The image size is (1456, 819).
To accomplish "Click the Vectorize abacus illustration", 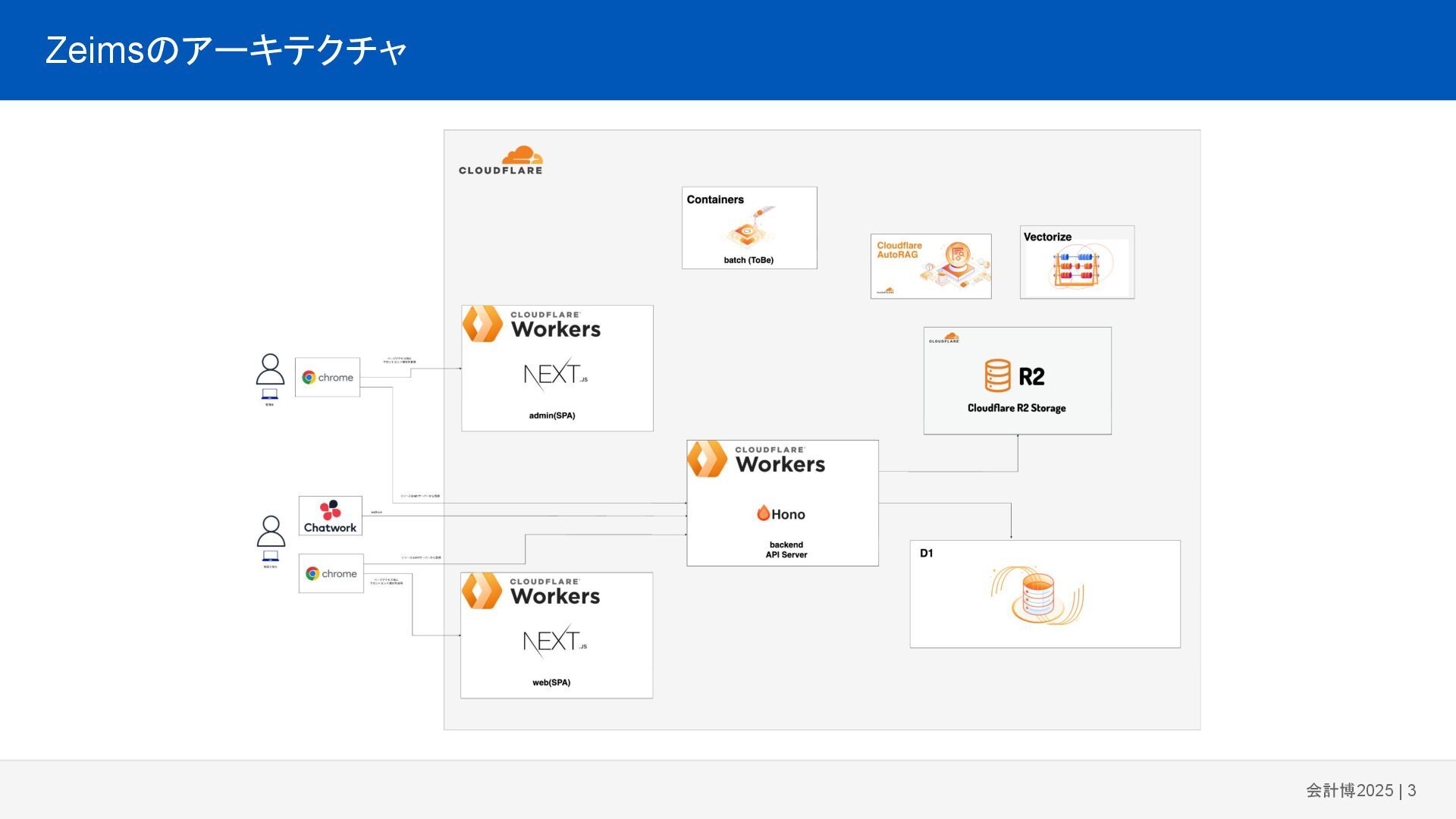I will [x=1076, y=268].
